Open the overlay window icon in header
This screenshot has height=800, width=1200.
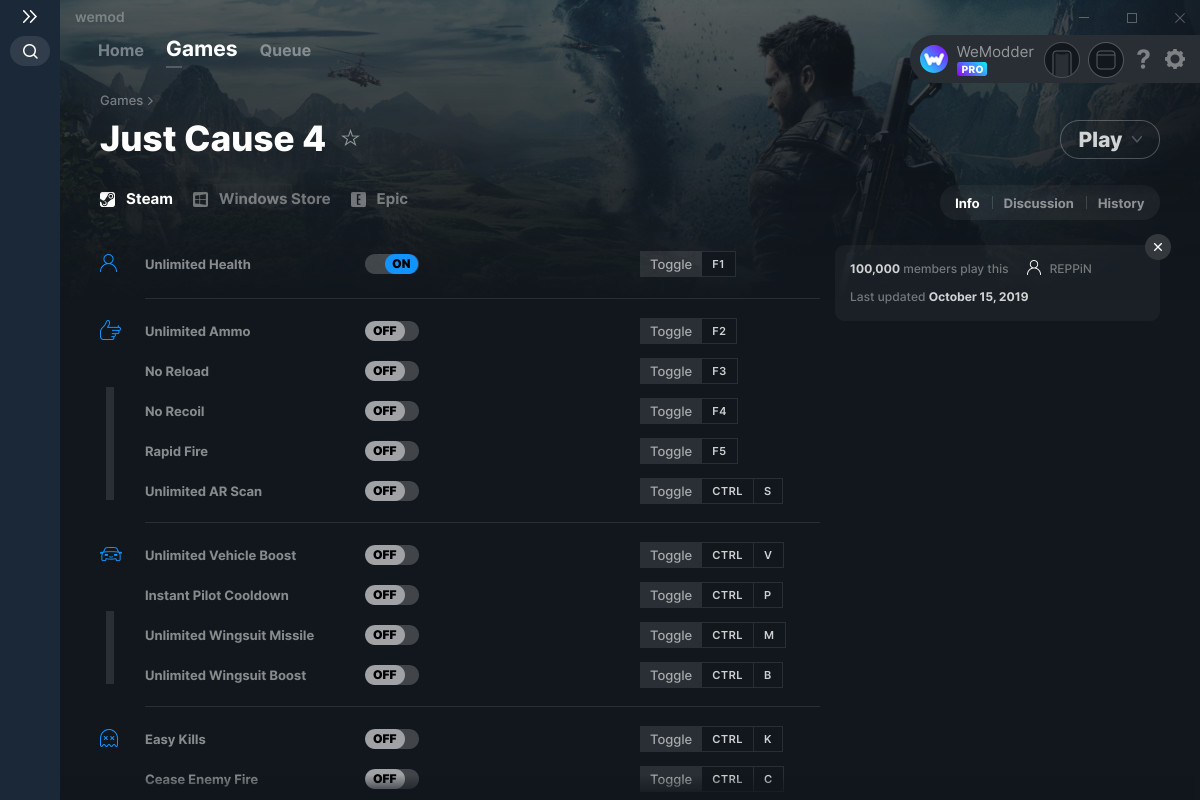click(1106, 60)
